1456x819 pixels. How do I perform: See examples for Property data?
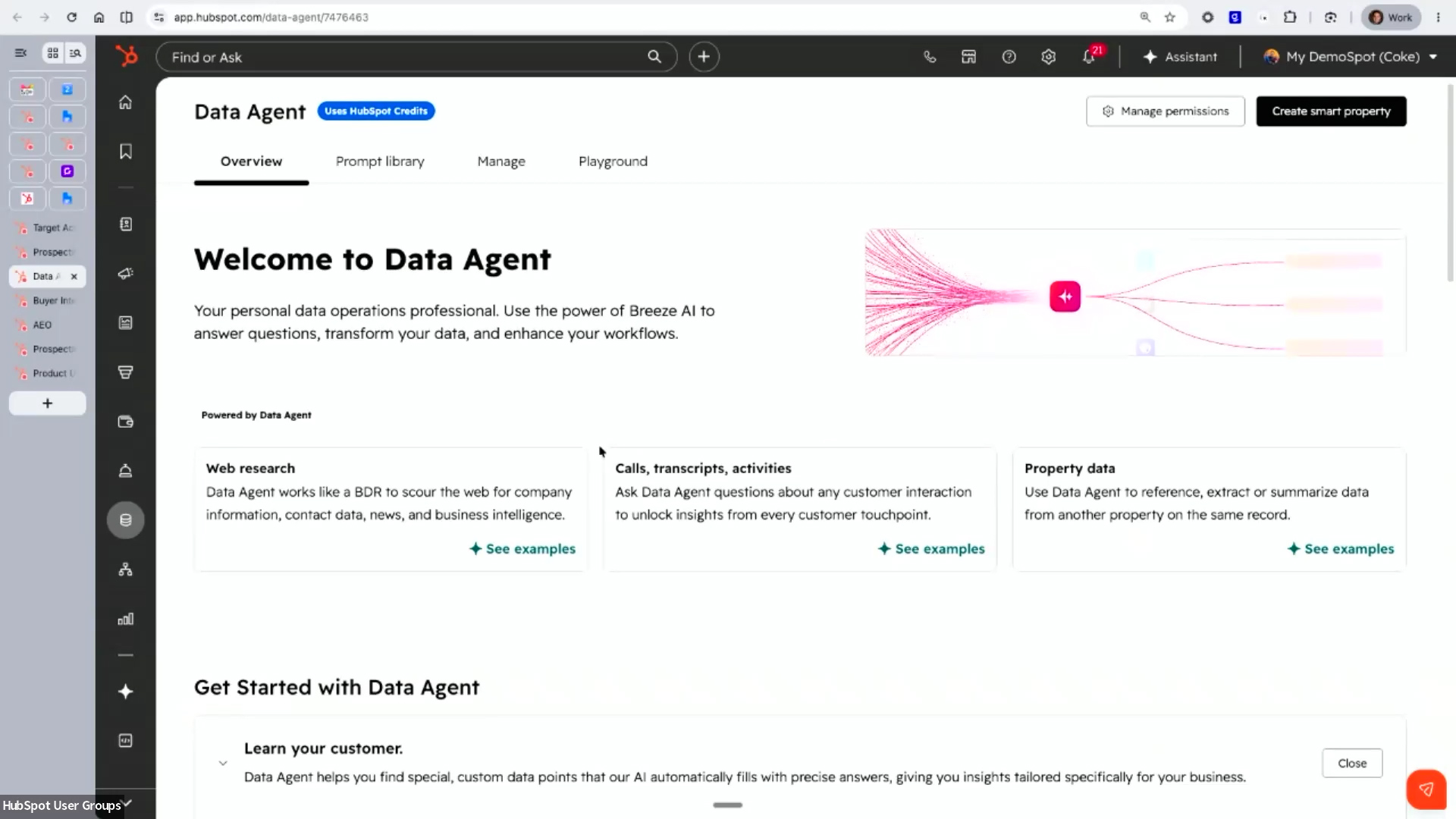click(1341, 549)
